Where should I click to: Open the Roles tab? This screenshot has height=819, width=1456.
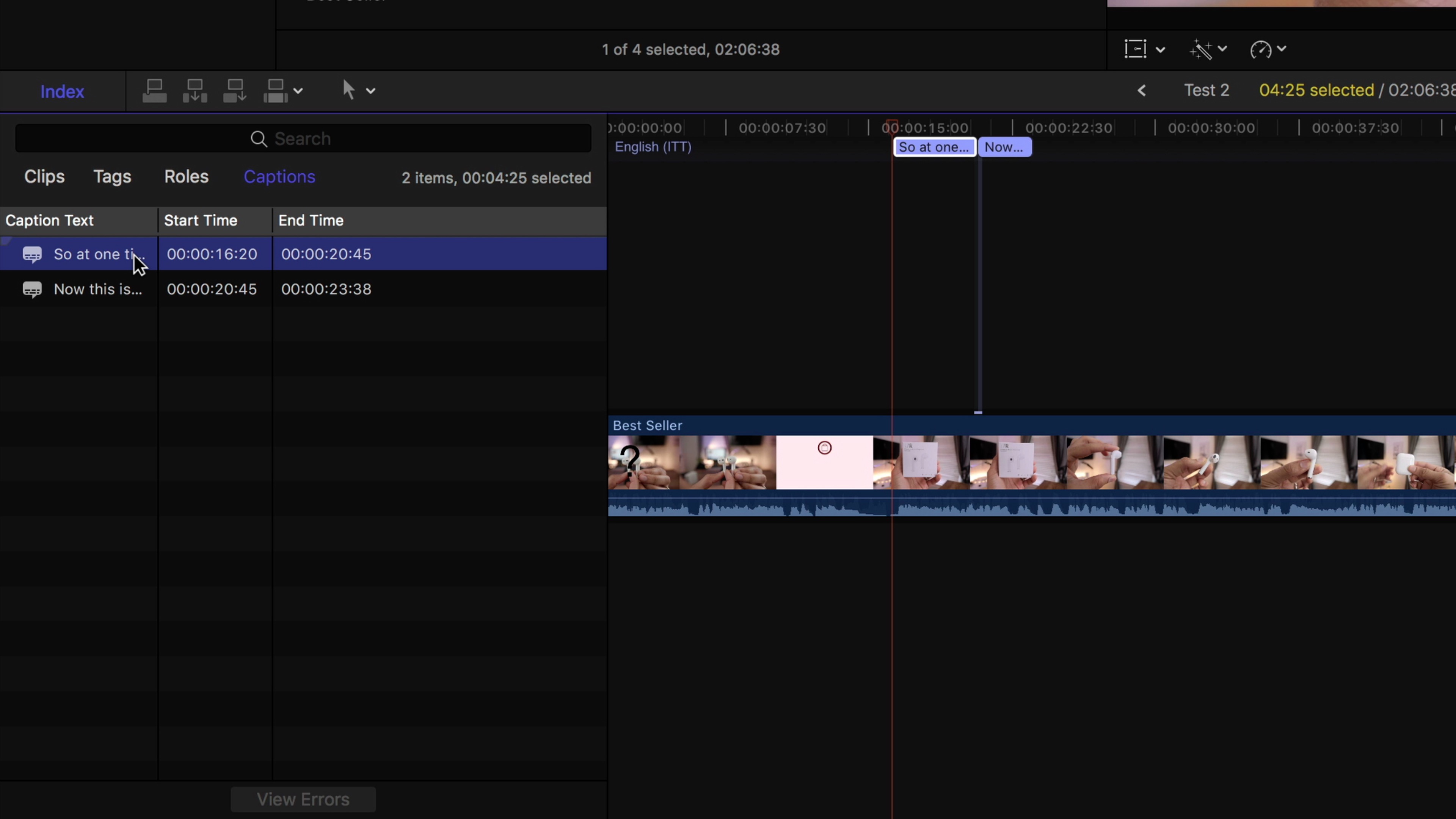click(186, 177)
